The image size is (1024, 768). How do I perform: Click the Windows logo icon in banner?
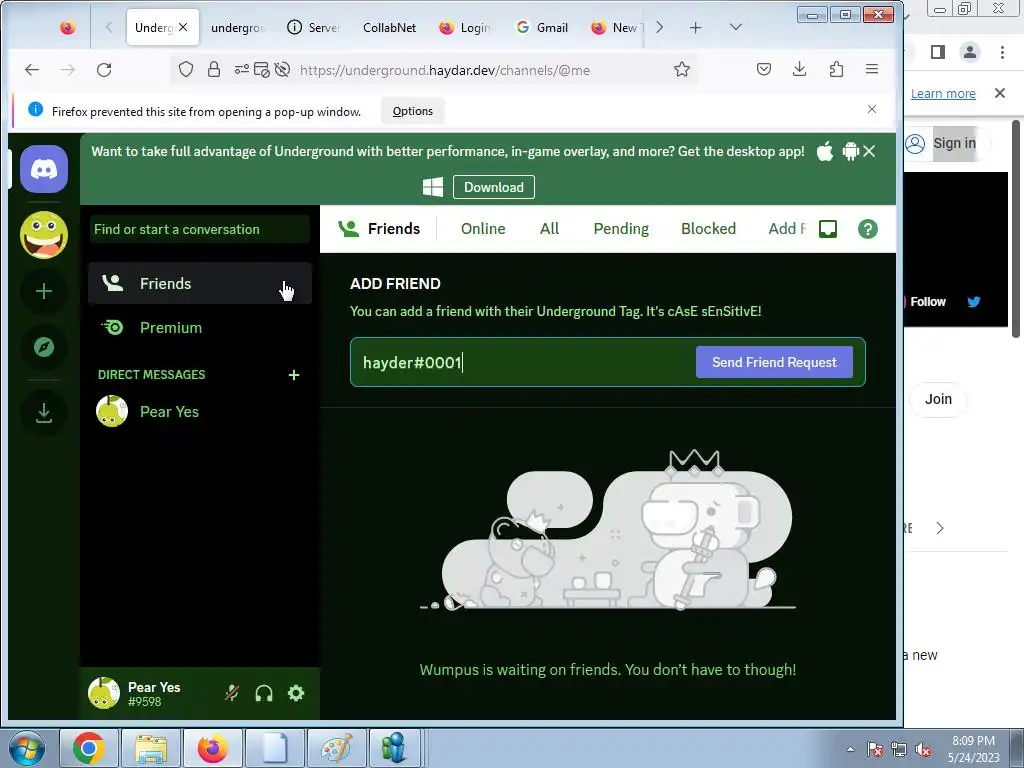(432, 187)
